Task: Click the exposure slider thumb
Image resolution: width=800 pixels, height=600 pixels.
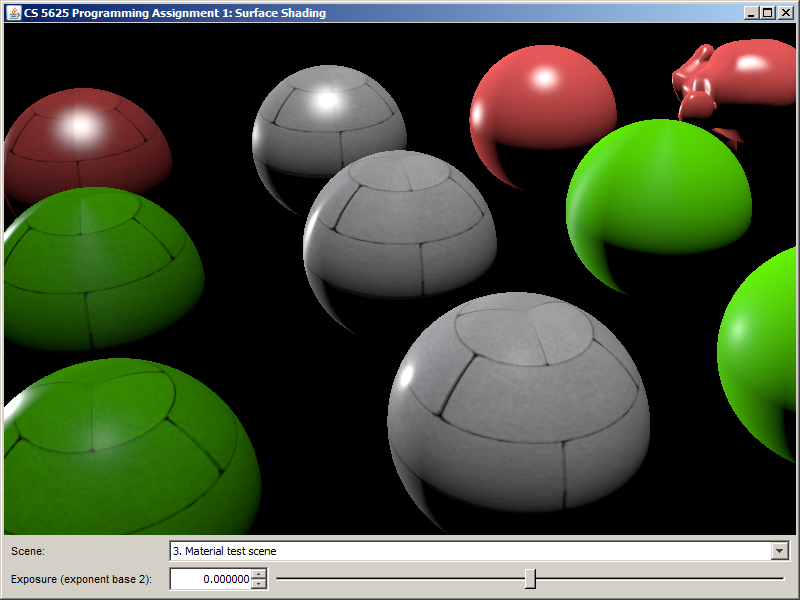Action: (530, 579)
